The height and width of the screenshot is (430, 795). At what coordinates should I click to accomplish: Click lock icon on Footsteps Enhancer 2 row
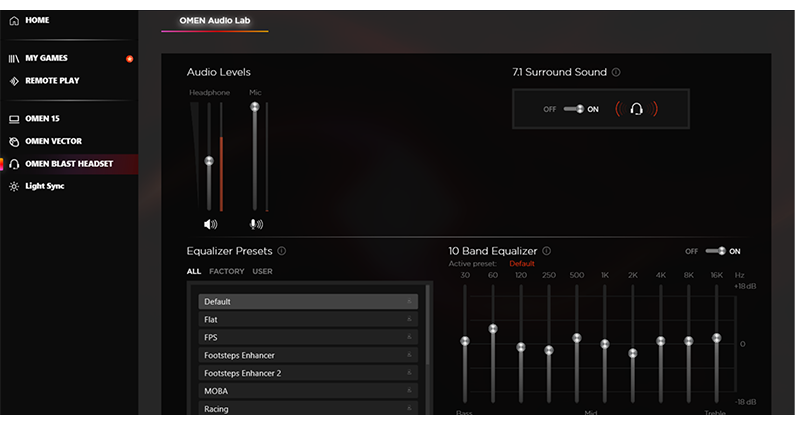tap(409, 373)
